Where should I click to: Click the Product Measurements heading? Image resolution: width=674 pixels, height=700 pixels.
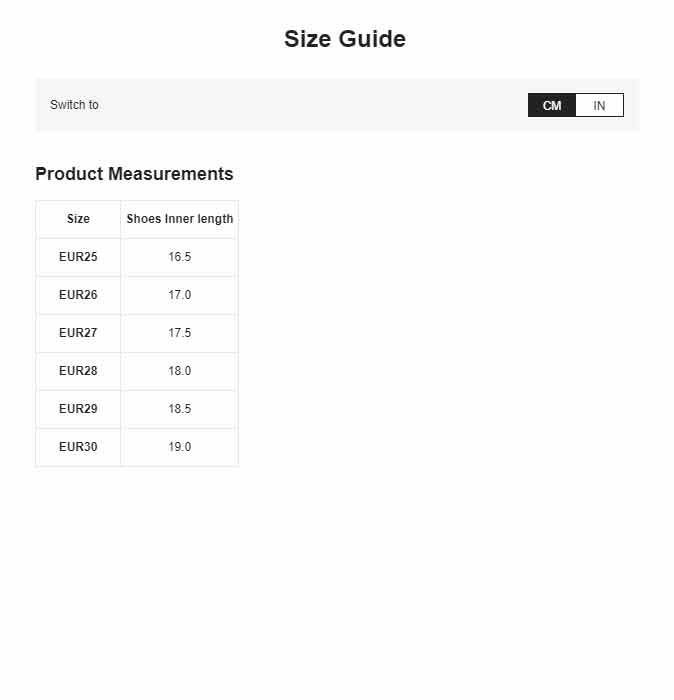pyautogui.click(x=134, y=174)
